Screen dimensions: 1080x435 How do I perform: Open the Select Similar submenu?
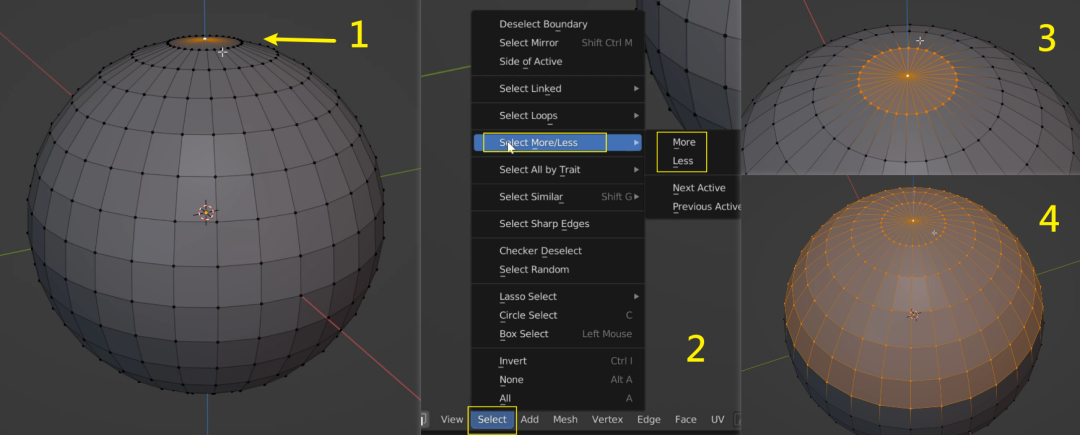click(558, 197)
